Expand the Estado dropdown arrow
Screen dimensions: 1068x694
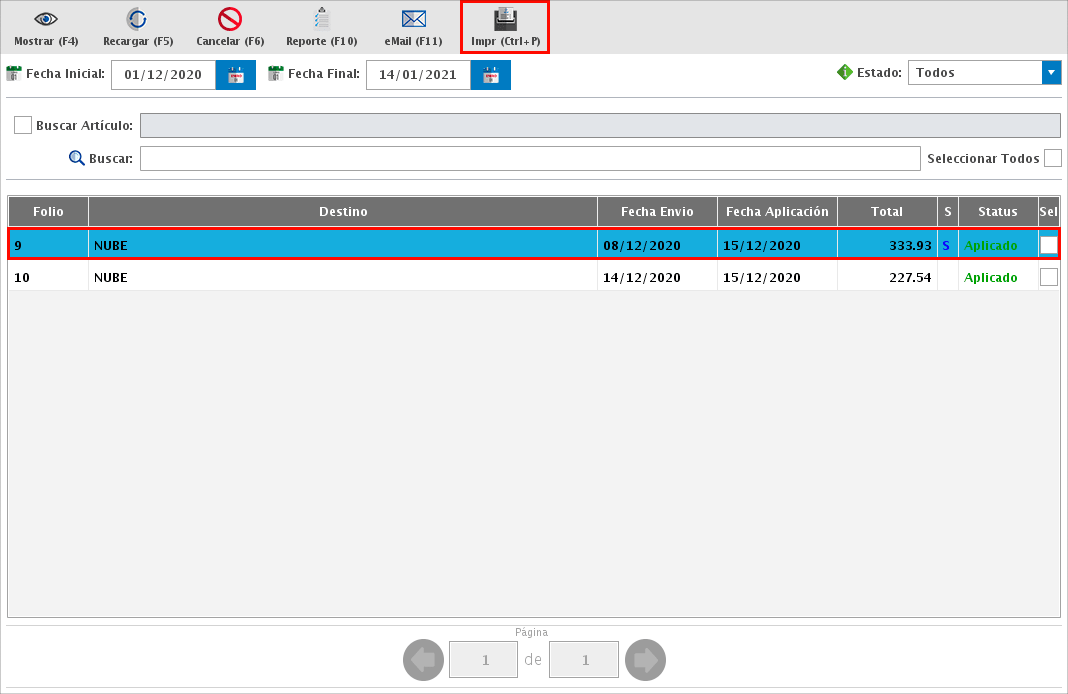click(x=1051, y=73)
